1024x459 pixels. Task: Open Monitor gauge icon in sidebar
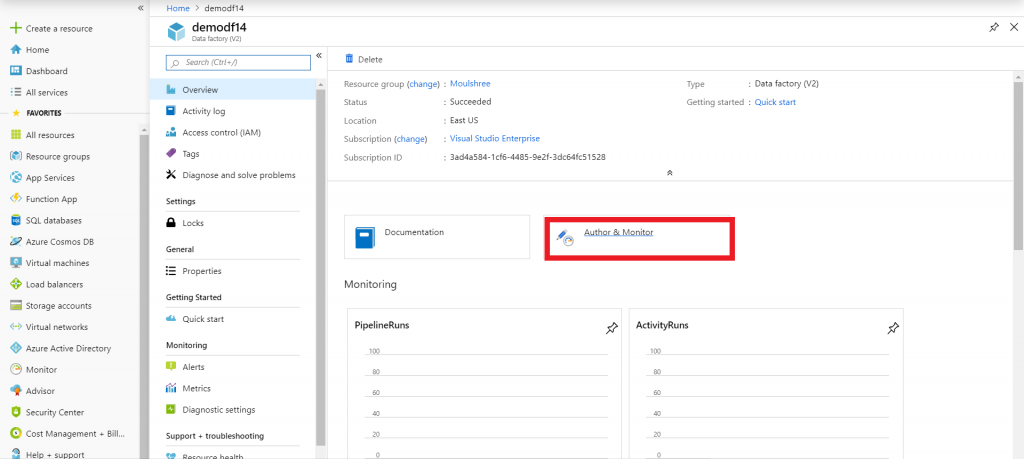pos(16,370)
